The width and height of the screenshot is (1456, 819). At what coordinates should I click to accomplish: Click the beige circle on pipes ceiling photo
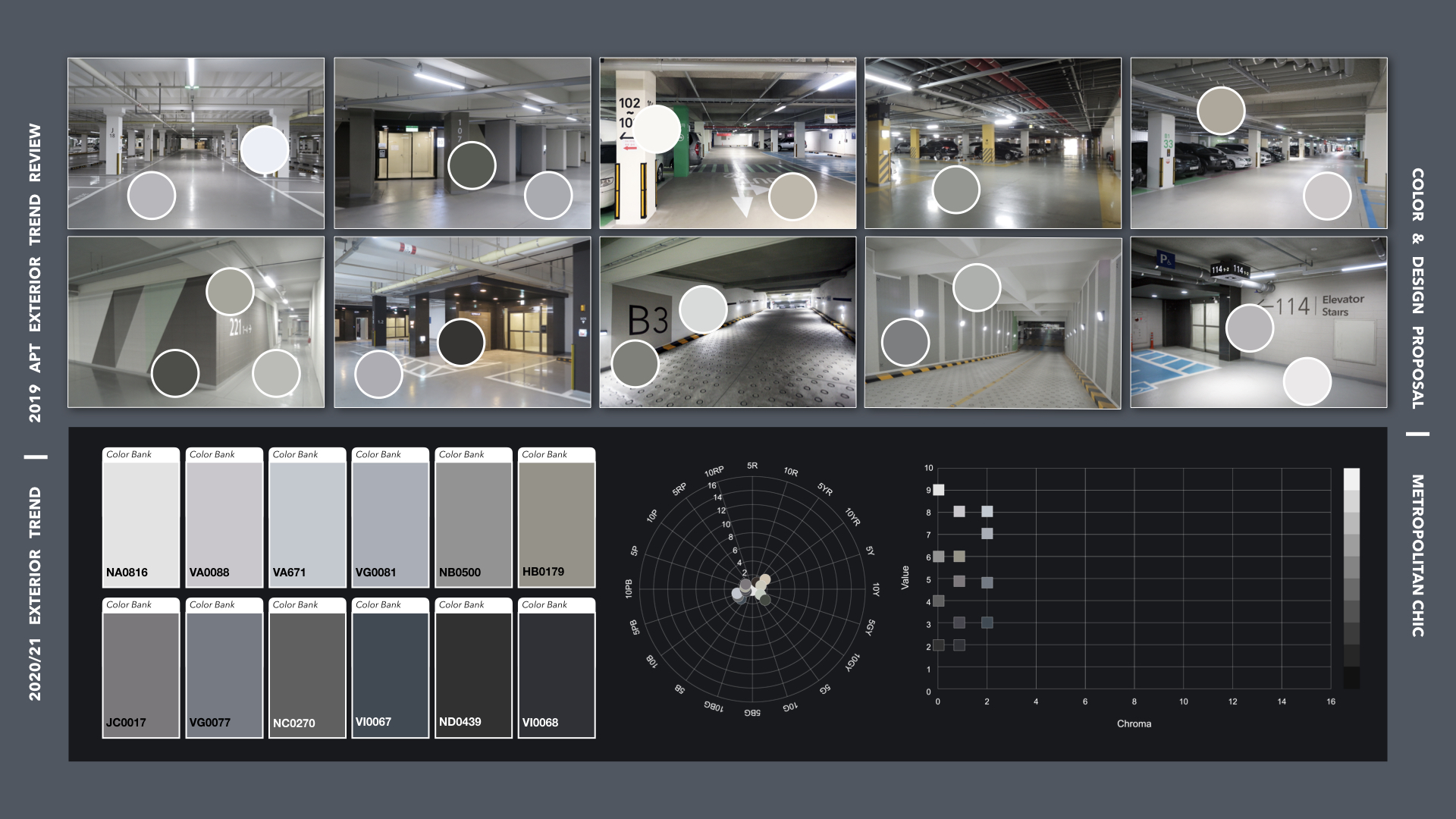[x=1221, y=111]
